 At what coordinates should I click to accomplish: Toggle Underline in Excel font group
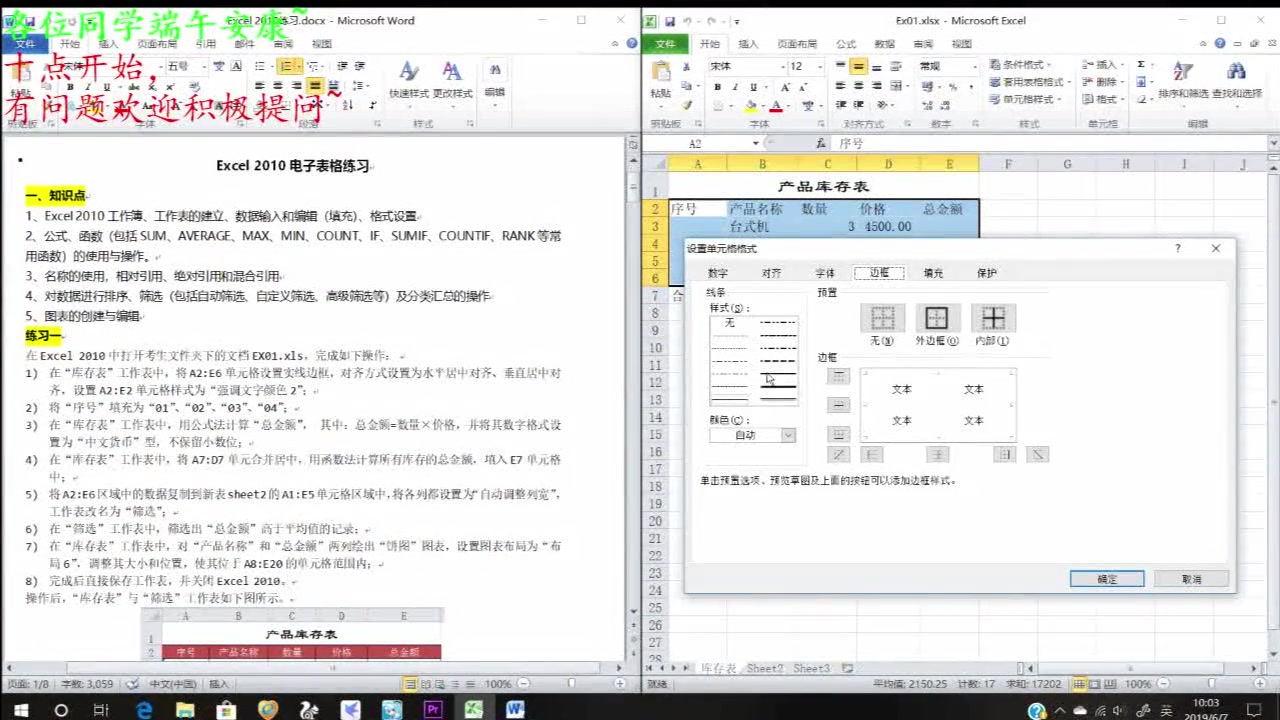[753, 86]
